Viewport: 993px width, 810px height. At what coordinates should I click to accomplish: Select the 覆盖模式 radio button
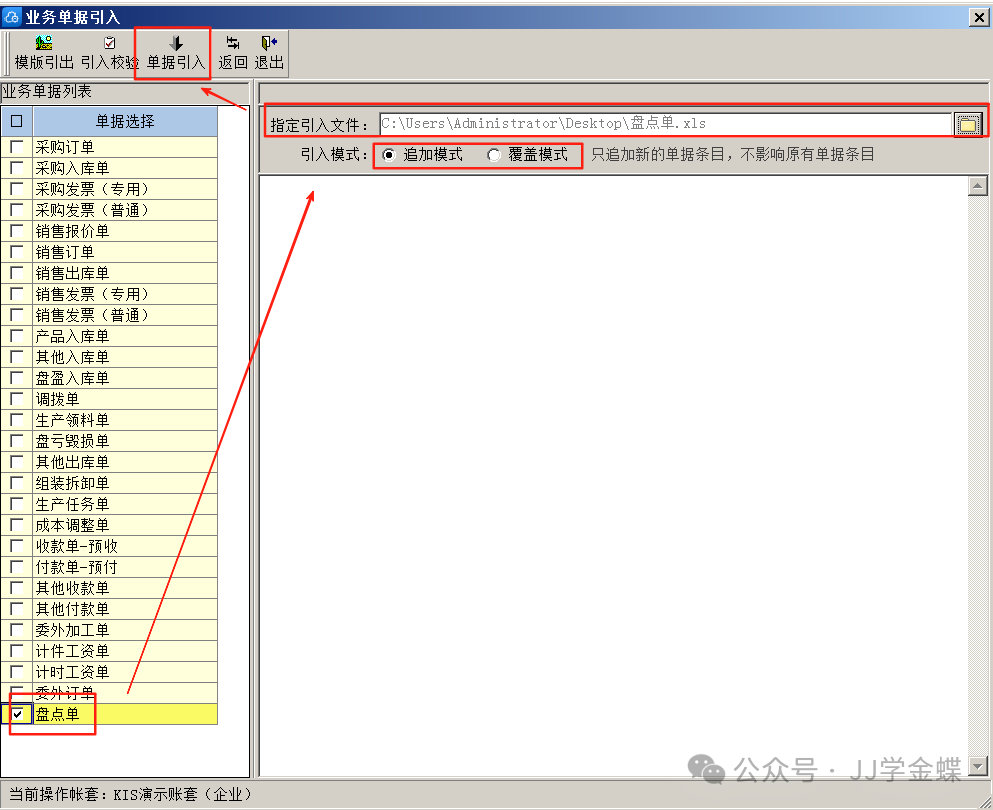(x=494, y=156)
